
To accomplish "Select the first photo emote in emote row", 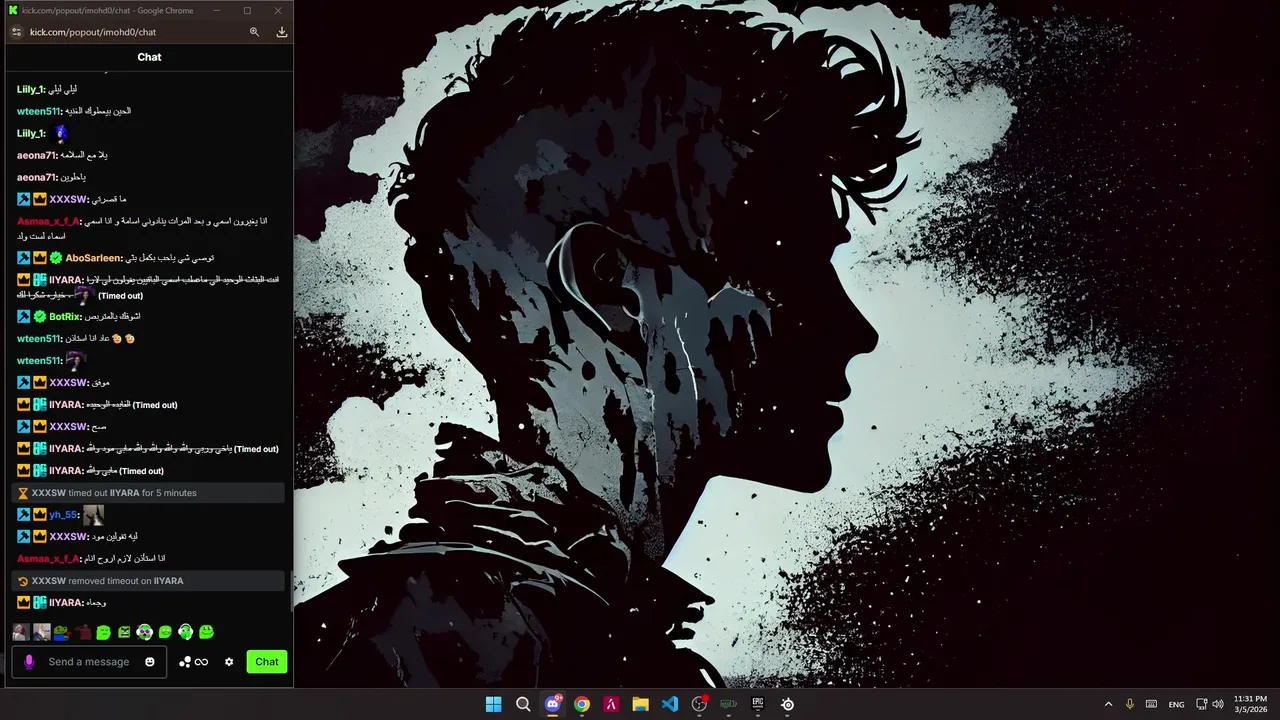I will (x=20, y=632).
